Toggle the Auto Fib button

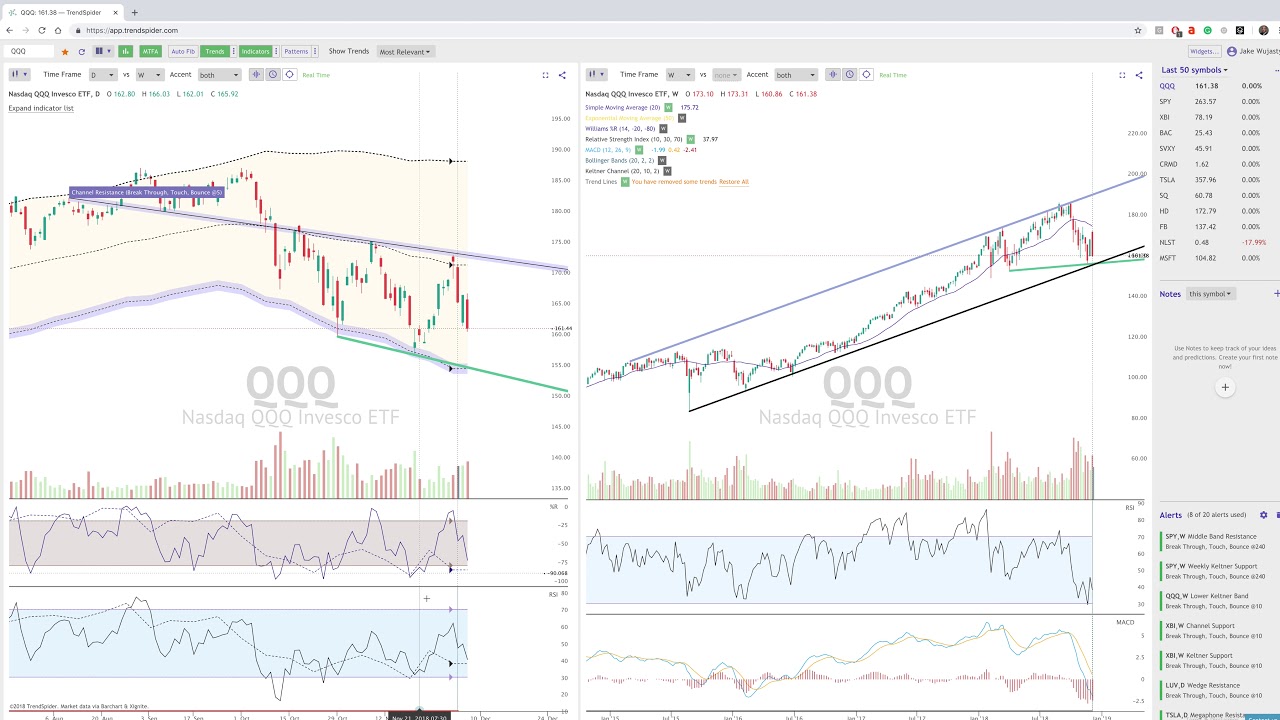tap(183, 51)
